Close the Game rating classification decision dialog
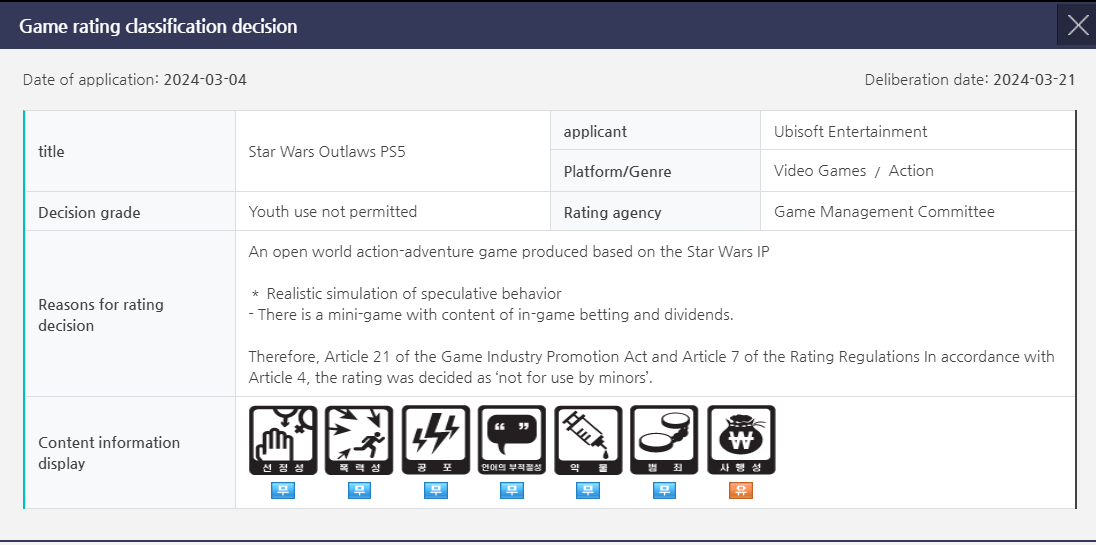The image size is (1096, 545). pyautogui.click(x=1077, y=25)
